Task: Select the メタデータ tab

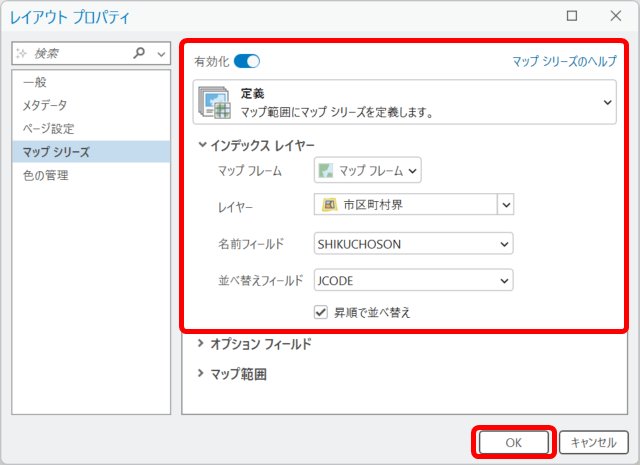Action: pos(45,105)
